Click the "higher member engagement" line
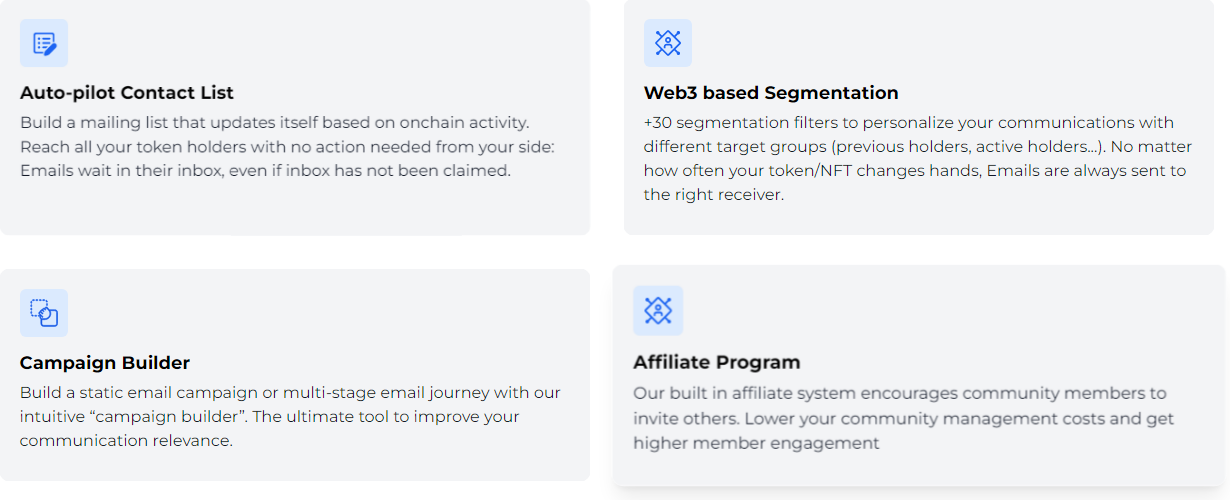 coord(756,443)
